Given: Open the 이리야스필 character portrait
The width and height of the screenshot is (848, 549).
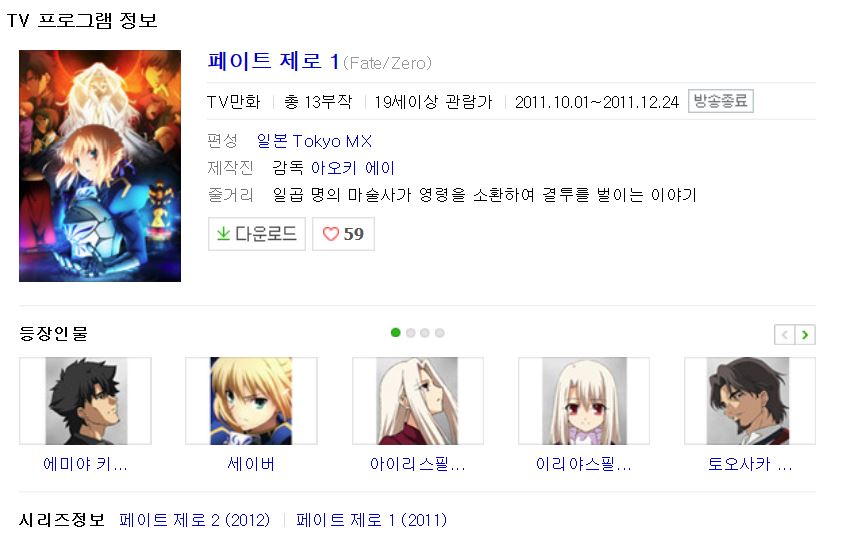Looking at the screenshot, I should (x=584, y=401).
